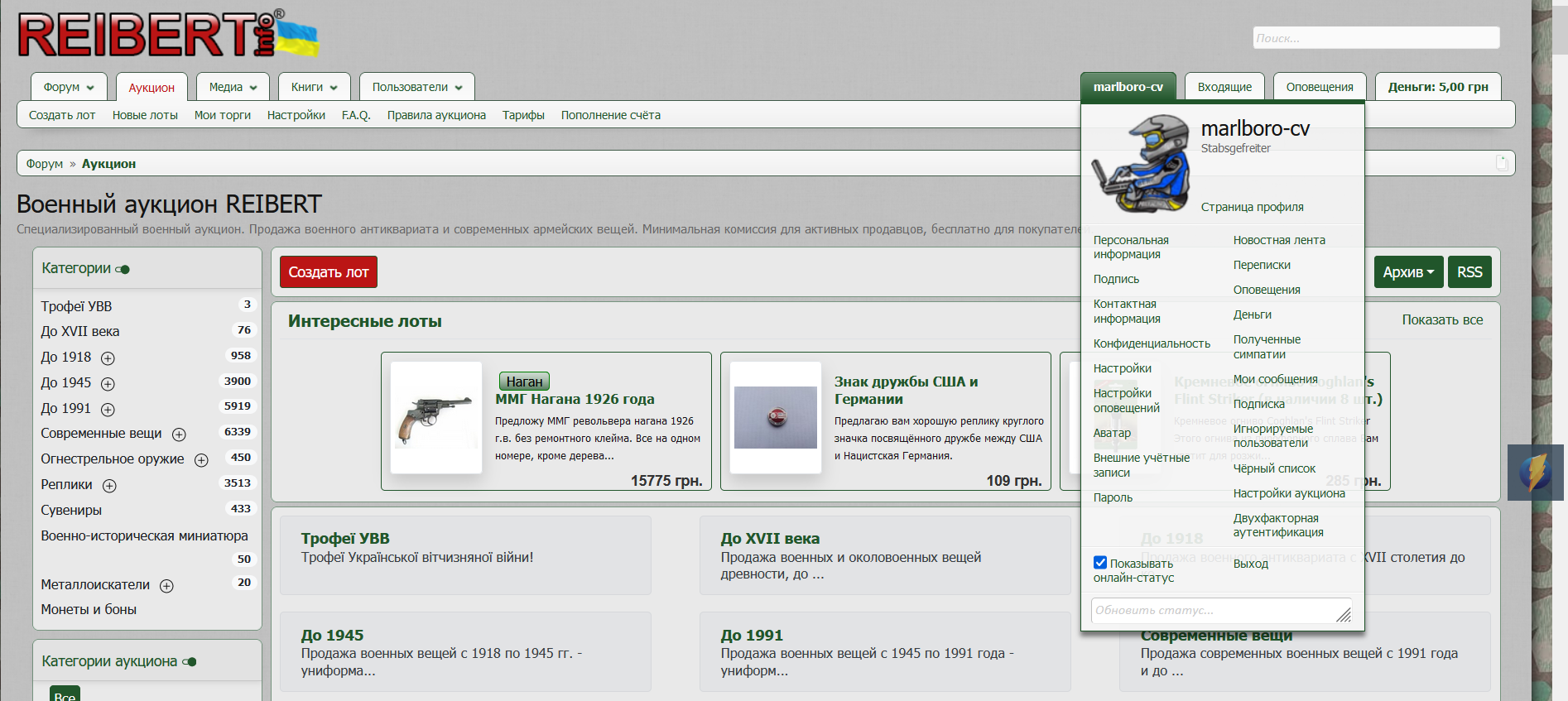Click the REIBERT info logo
Screen dimensions: 1568x701
(168, 35)
